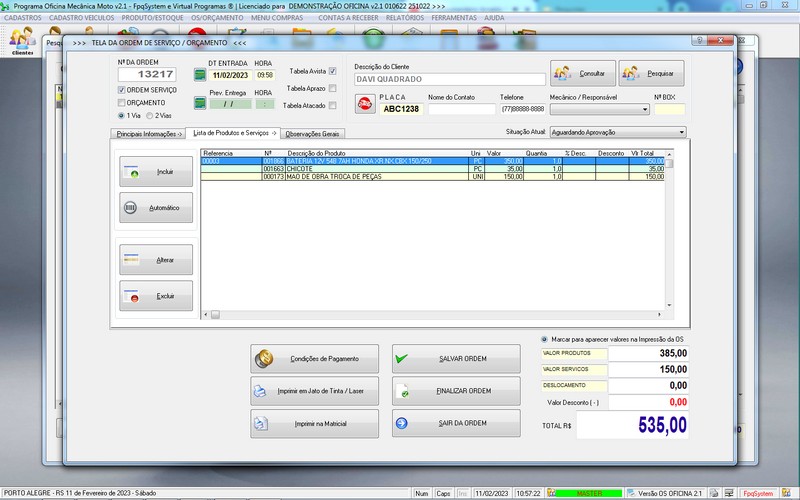The image size is (800, 500).
Task: Enable the Tabela Atacado checkbox
Action: click(333, 106)
